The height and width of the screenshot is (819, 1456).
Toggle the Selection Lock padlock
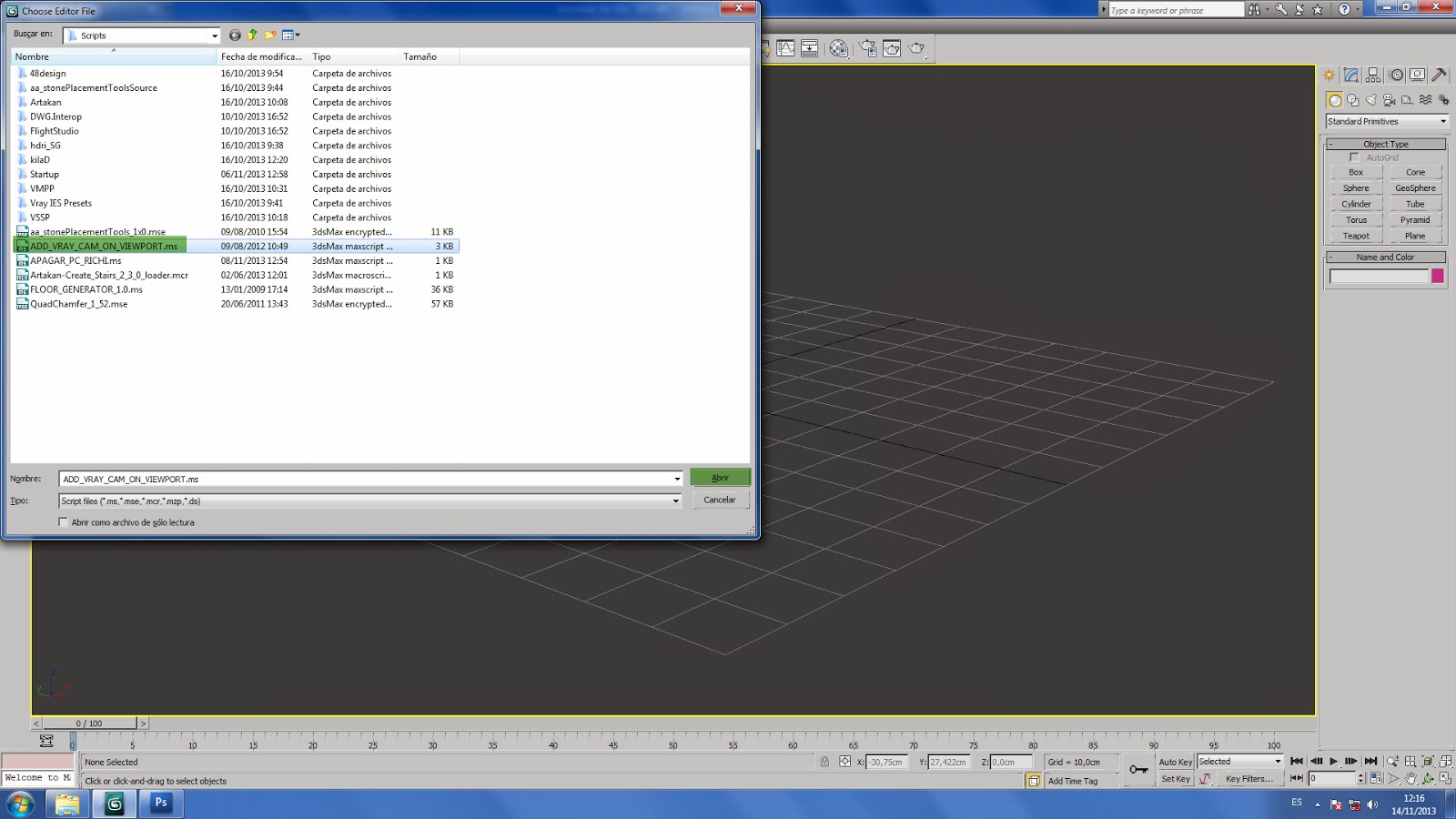[x=824, y=762]
